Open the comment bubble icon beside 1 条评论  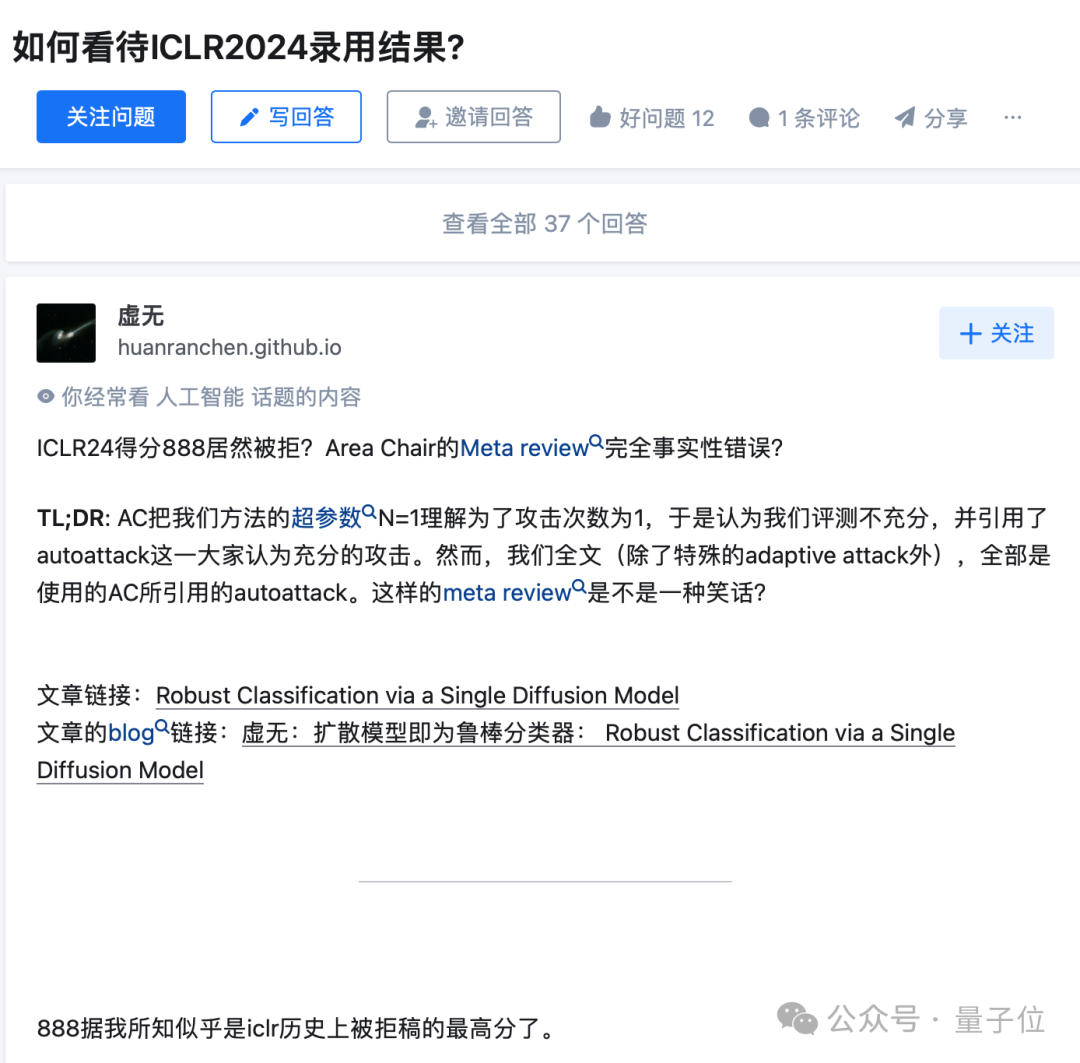coord(759,118)
